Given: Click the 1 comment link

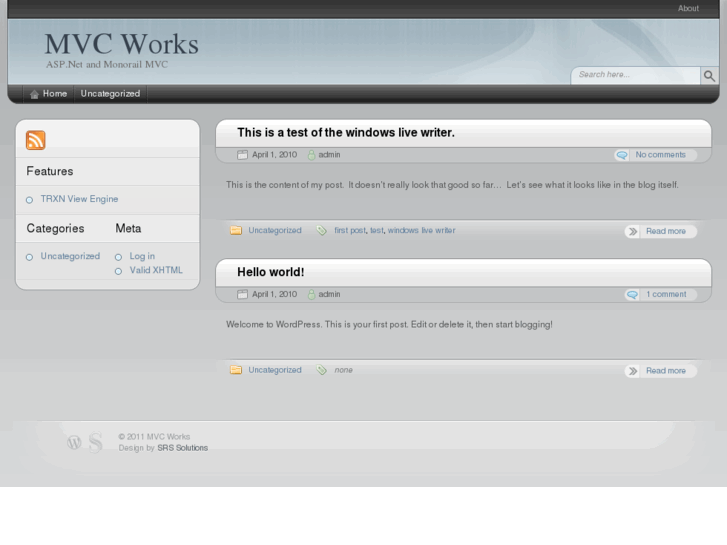Looking at the screenshot, I should pyautogui.click(x=666, y=295).
